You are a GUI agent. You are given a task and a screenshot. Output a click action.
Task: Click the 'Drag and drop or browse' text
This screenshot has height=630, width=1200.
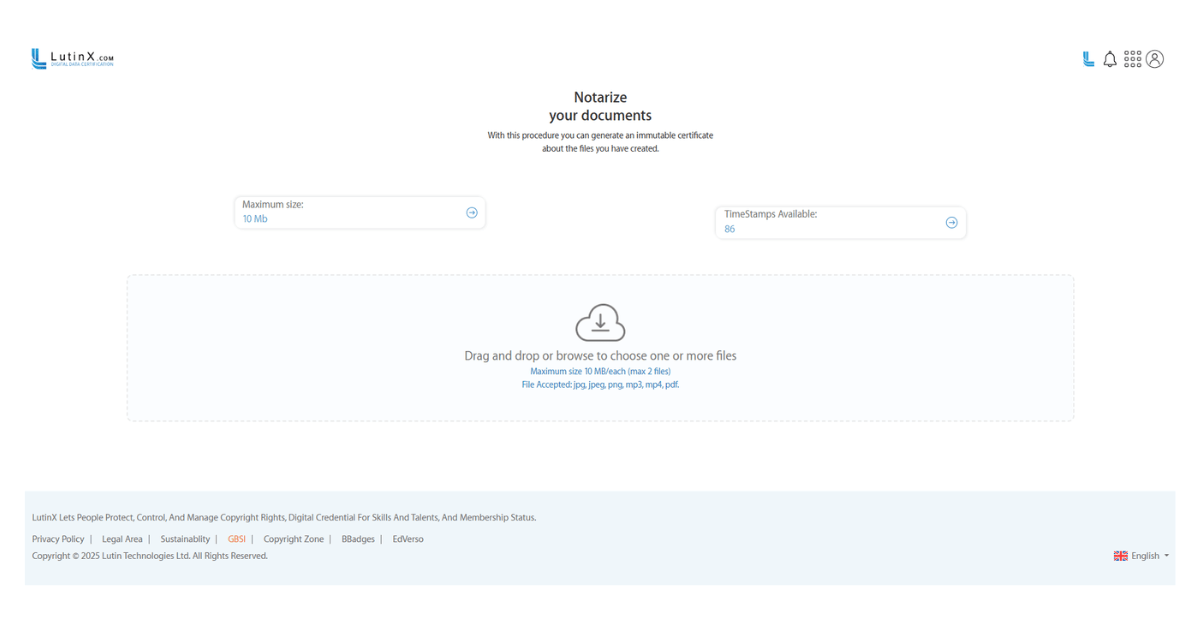click(600, 356)
